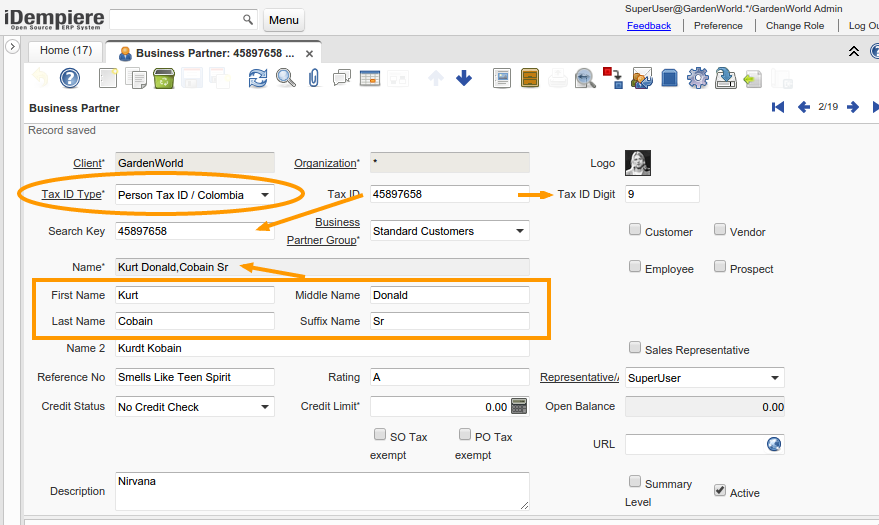Open the Credit Status dropdown
The image size is (879, 525).
point(265,407)
